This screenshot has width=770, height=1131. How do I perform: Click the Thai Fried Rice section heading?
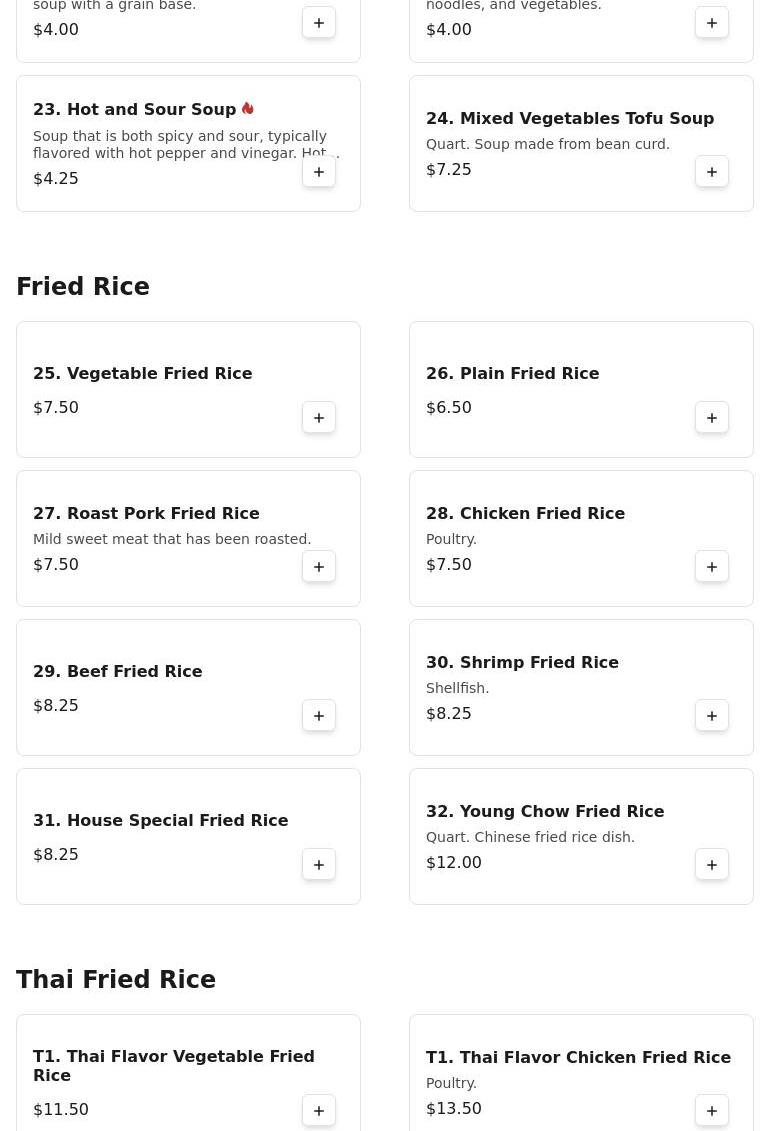coord(116,980)
